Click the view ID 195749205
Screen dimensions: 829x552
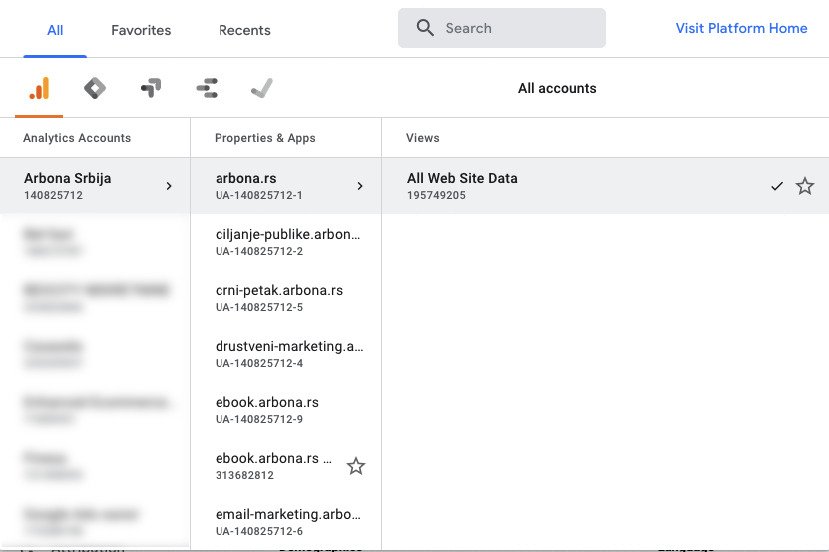(x=436, y=195)
